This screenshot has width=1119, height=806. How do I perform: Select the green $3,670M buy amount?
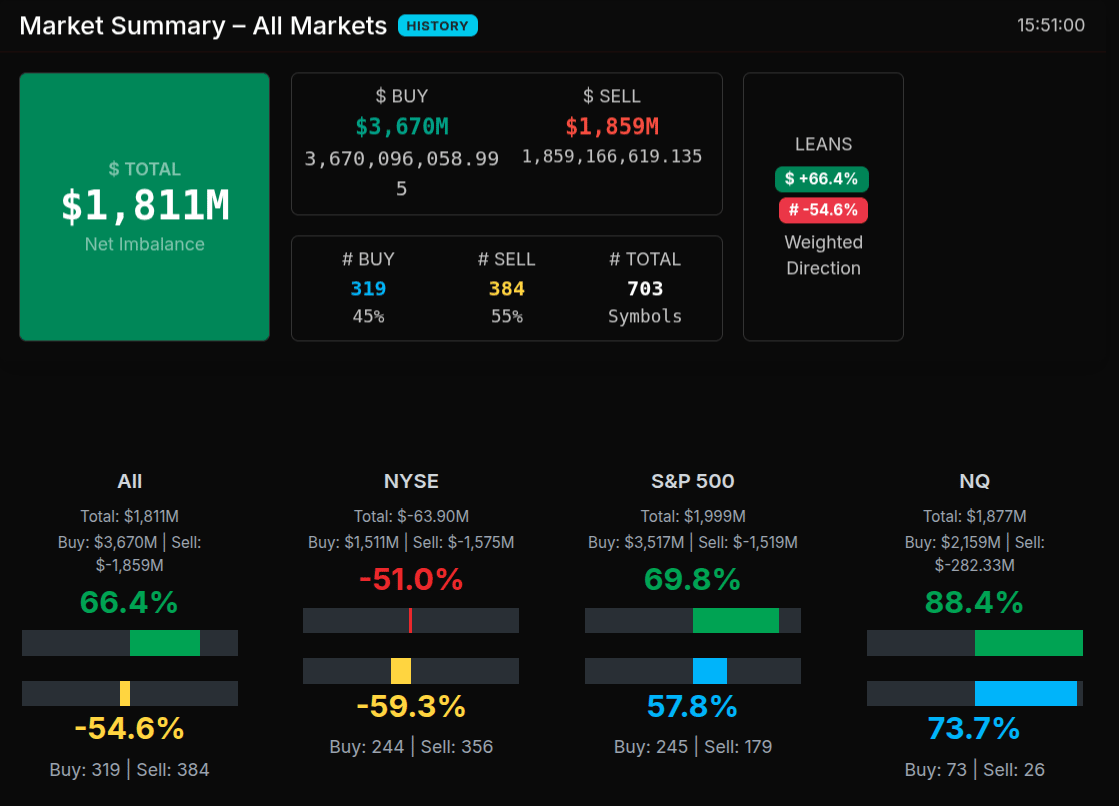(402, 127)
